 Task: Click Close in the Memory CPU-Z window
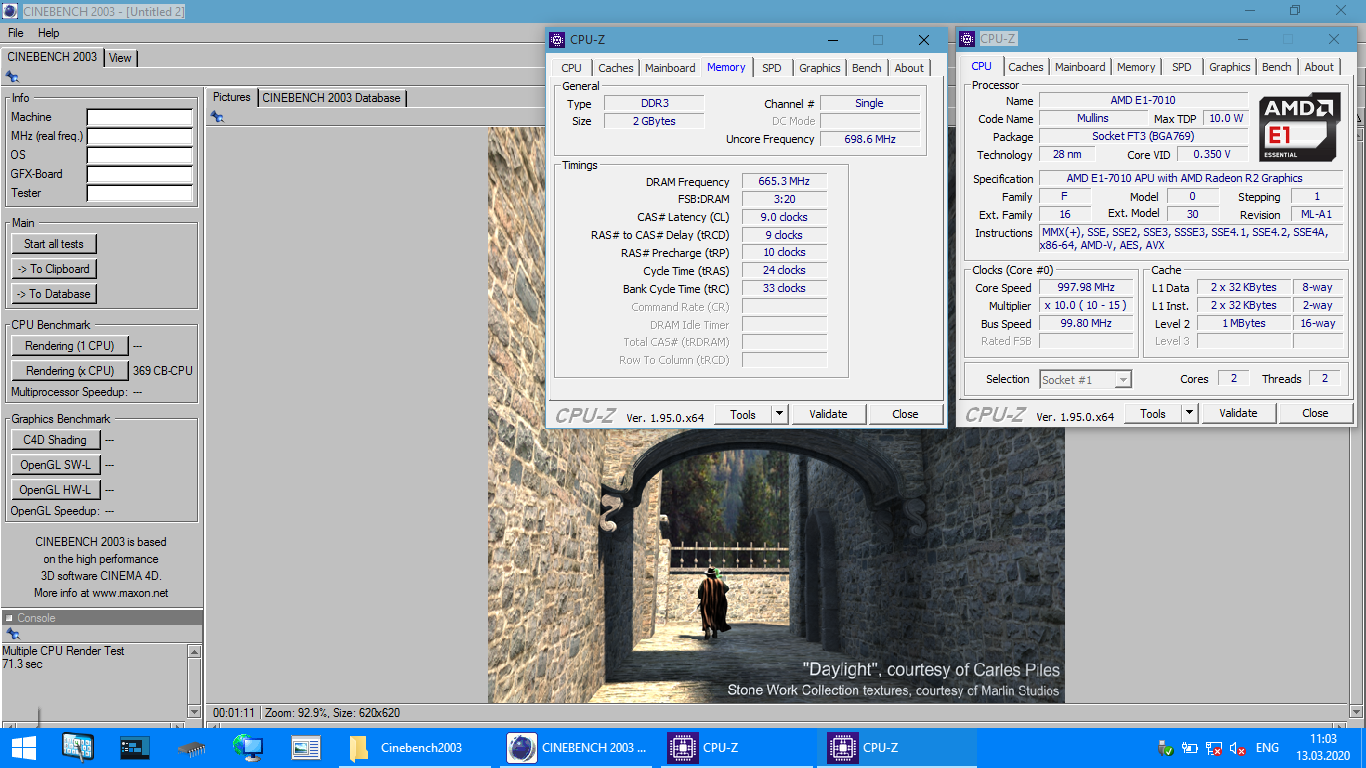click(x=905, y=414)
